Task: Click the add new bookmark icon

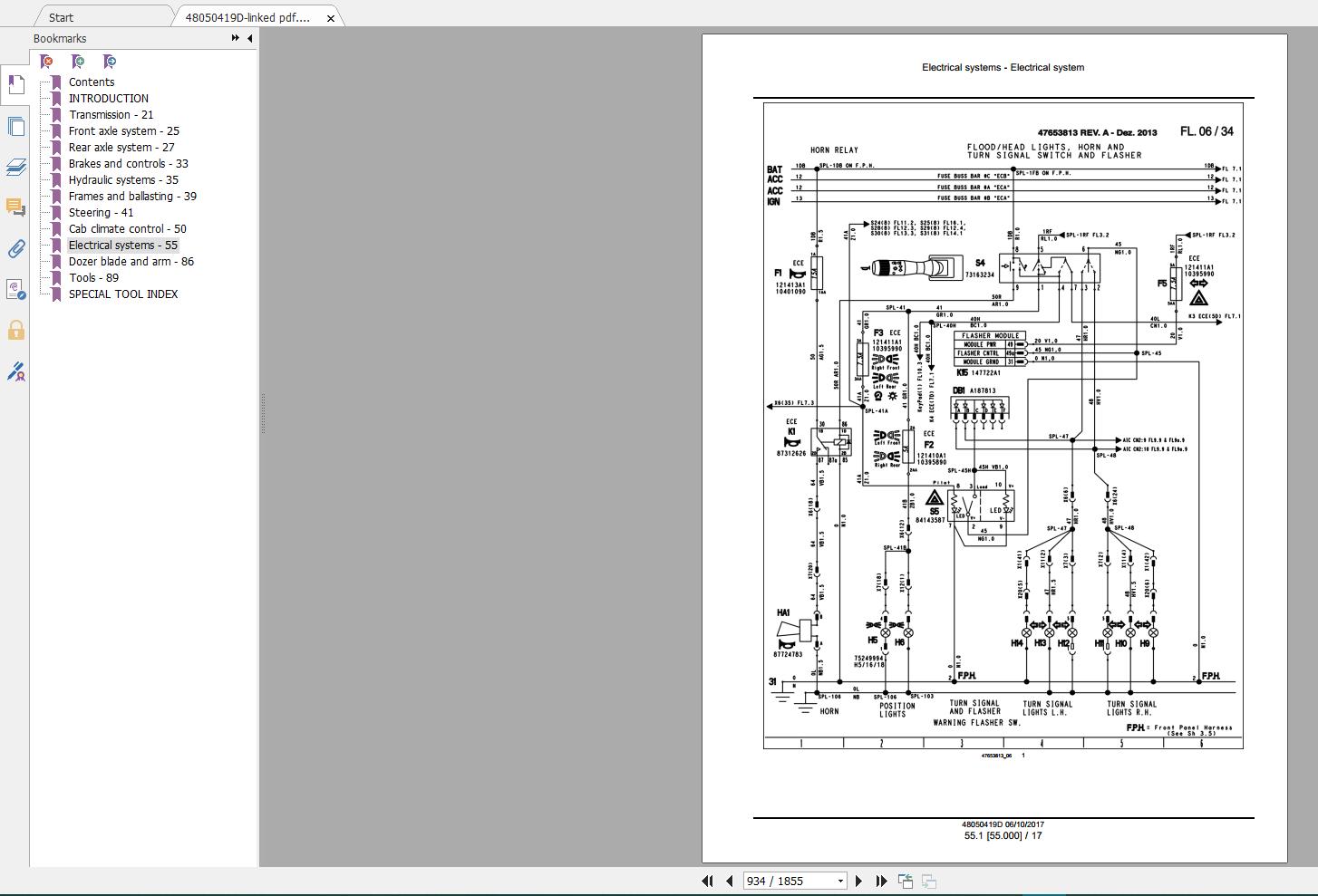Action: click(x=78, y=62)
